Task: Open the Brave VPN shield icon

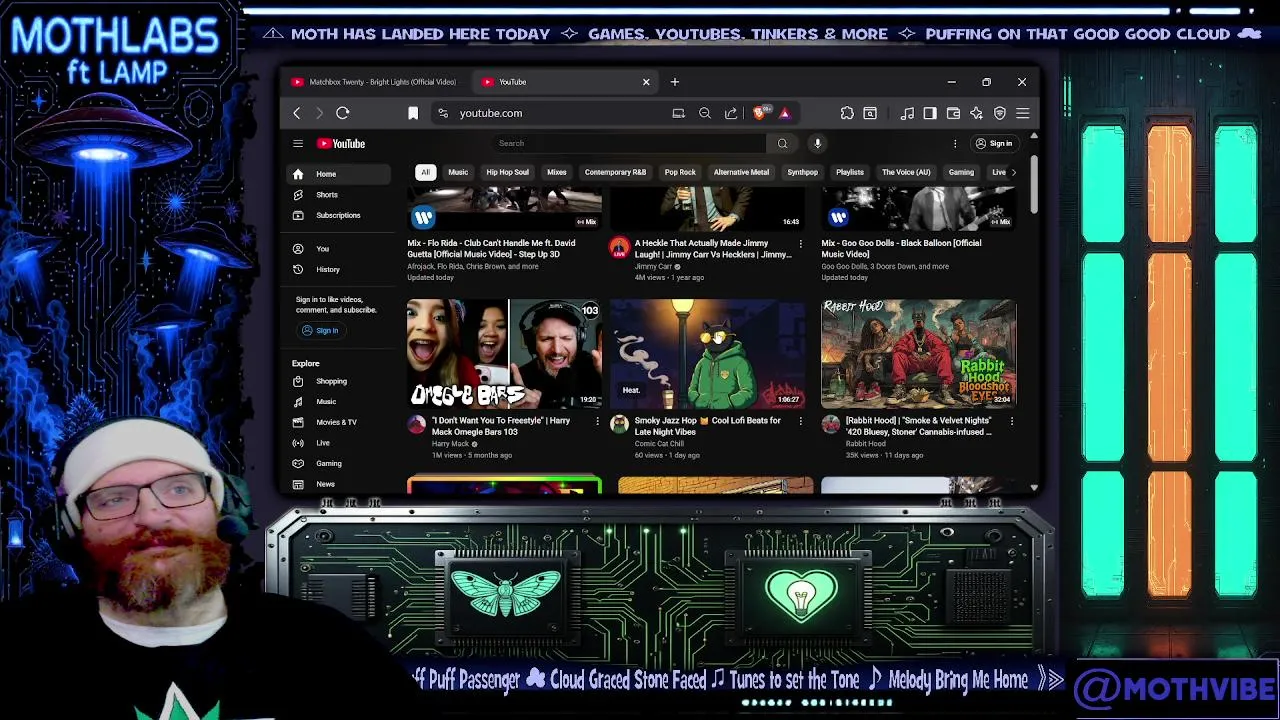Action: [999, 113]
